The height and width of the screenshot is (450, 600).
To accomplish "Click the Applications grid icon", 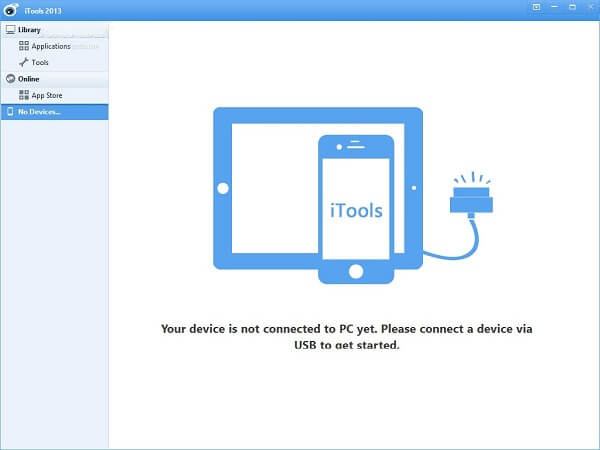I will coord(24,46).
